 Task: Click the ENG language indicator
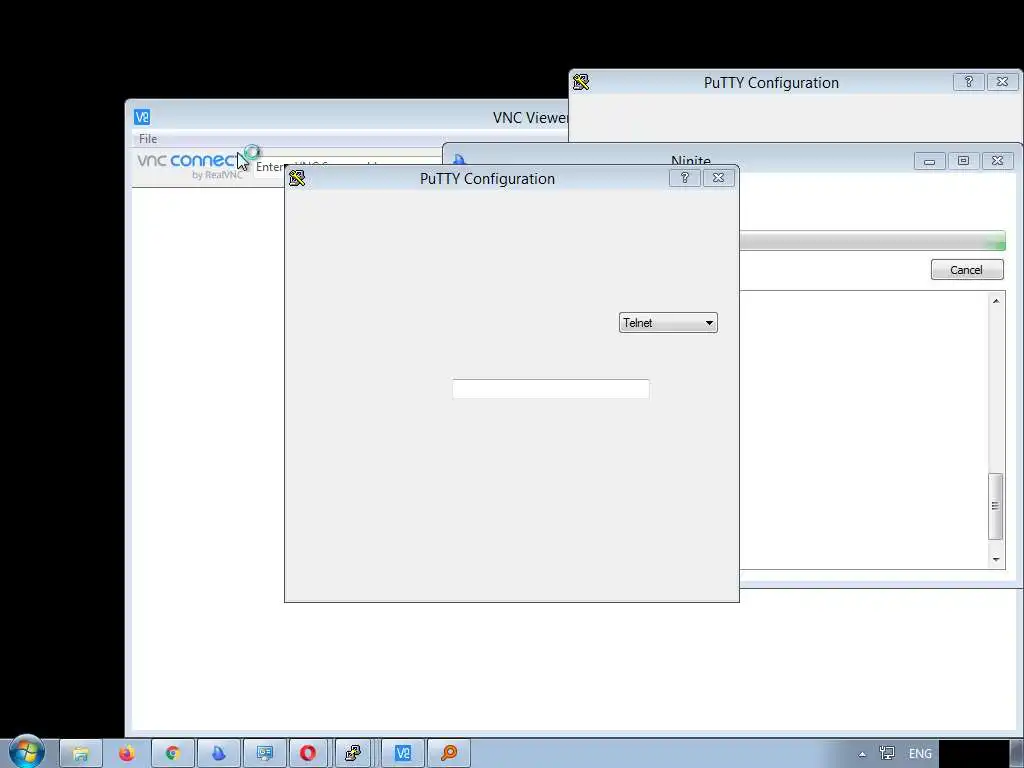pos(920,754)
